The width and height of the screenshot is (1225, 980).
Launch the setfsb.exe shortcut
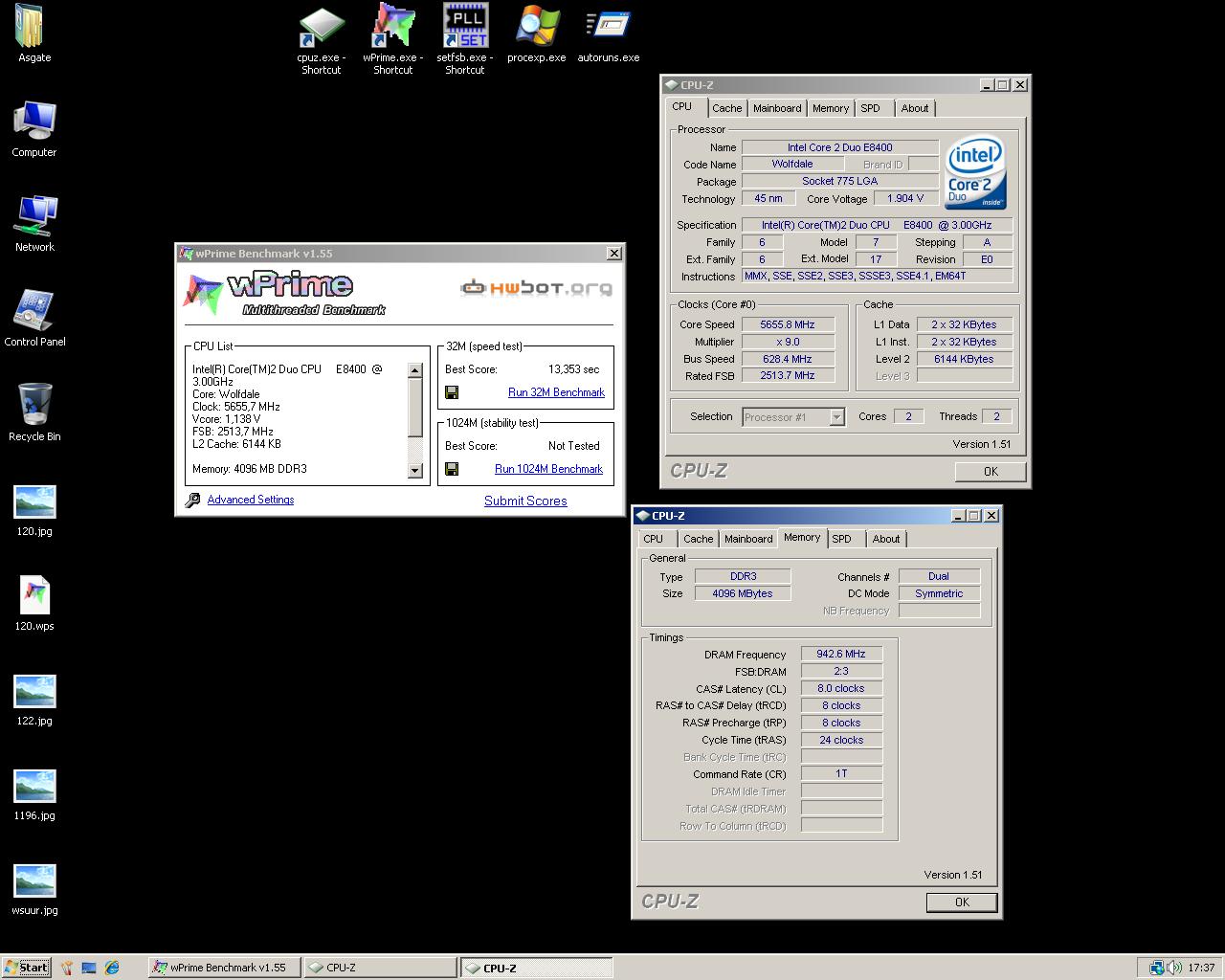465,40
